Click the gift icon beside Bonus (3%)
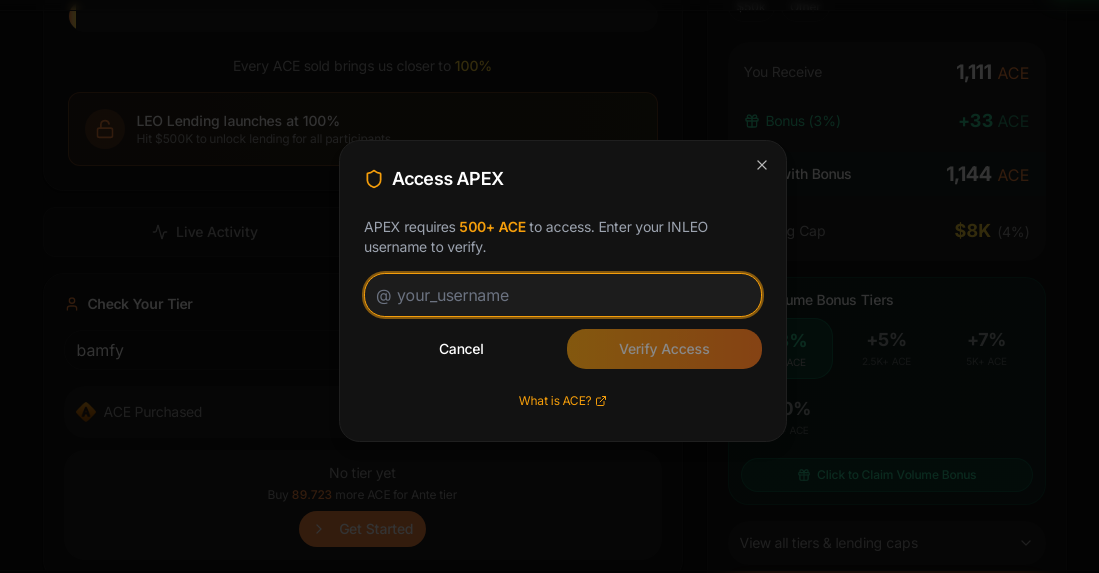This screenshot has height=573, width=1099. click(x=752, y=121)
